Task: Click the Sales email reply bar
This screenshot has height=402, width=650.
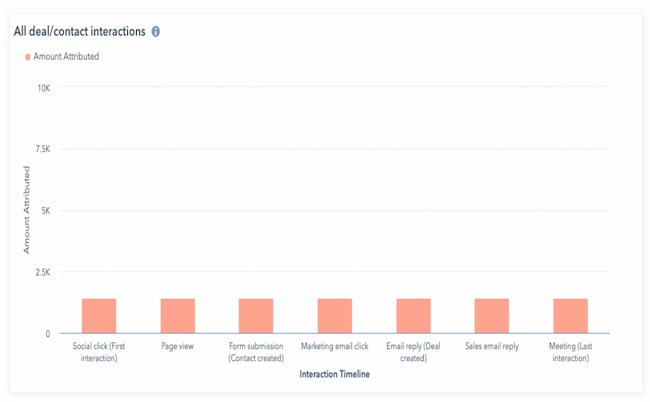Action: 492,315
